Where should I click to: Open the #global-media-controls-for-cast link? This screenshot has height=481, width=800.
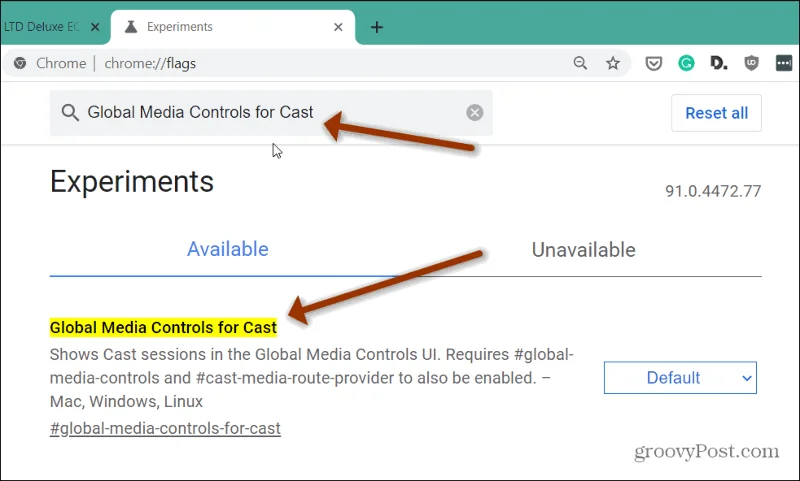click(x=165, y=428)
